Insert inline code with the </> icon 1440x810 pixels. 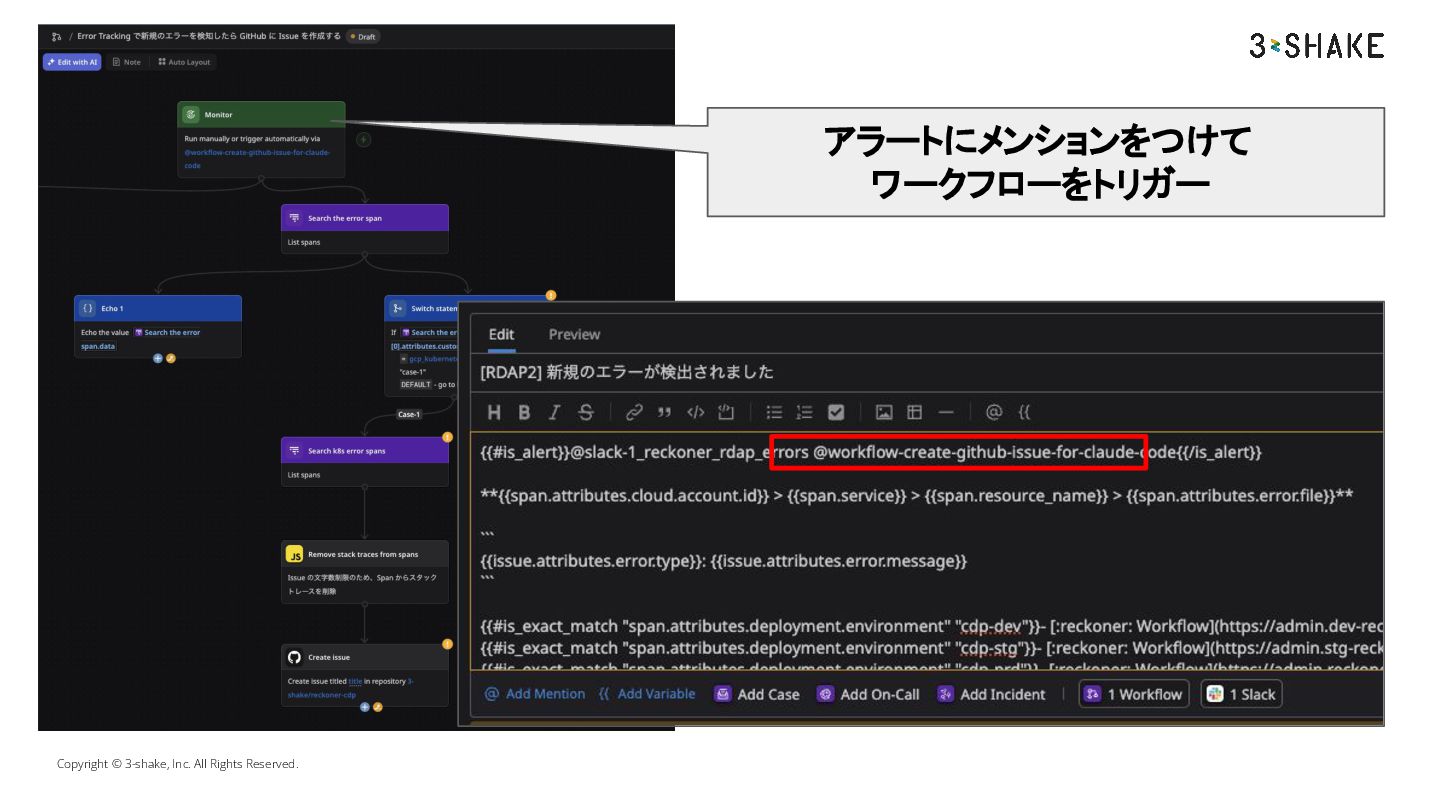click(696, 412)
